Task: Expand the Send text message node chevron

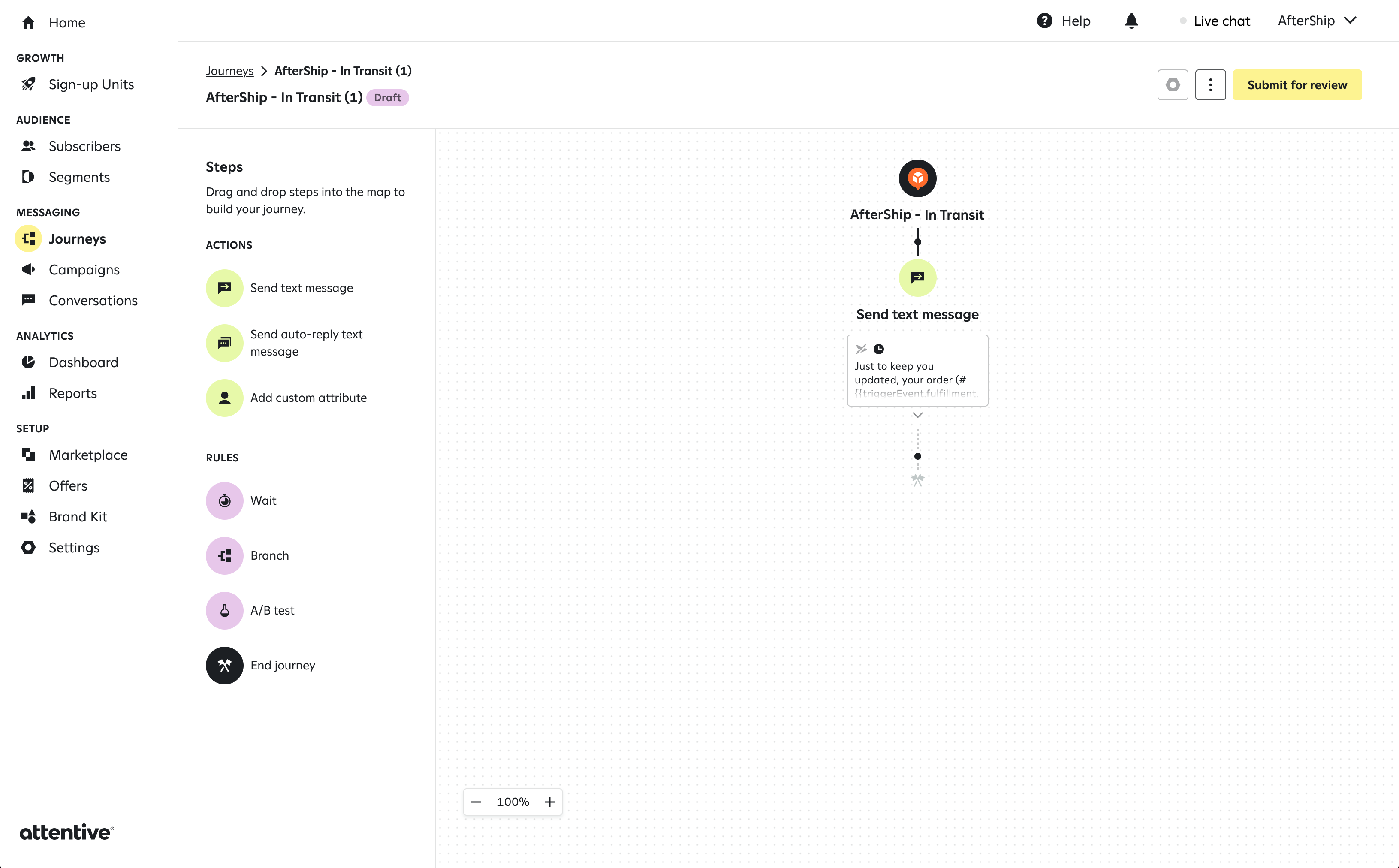Action: click(917, 414)
